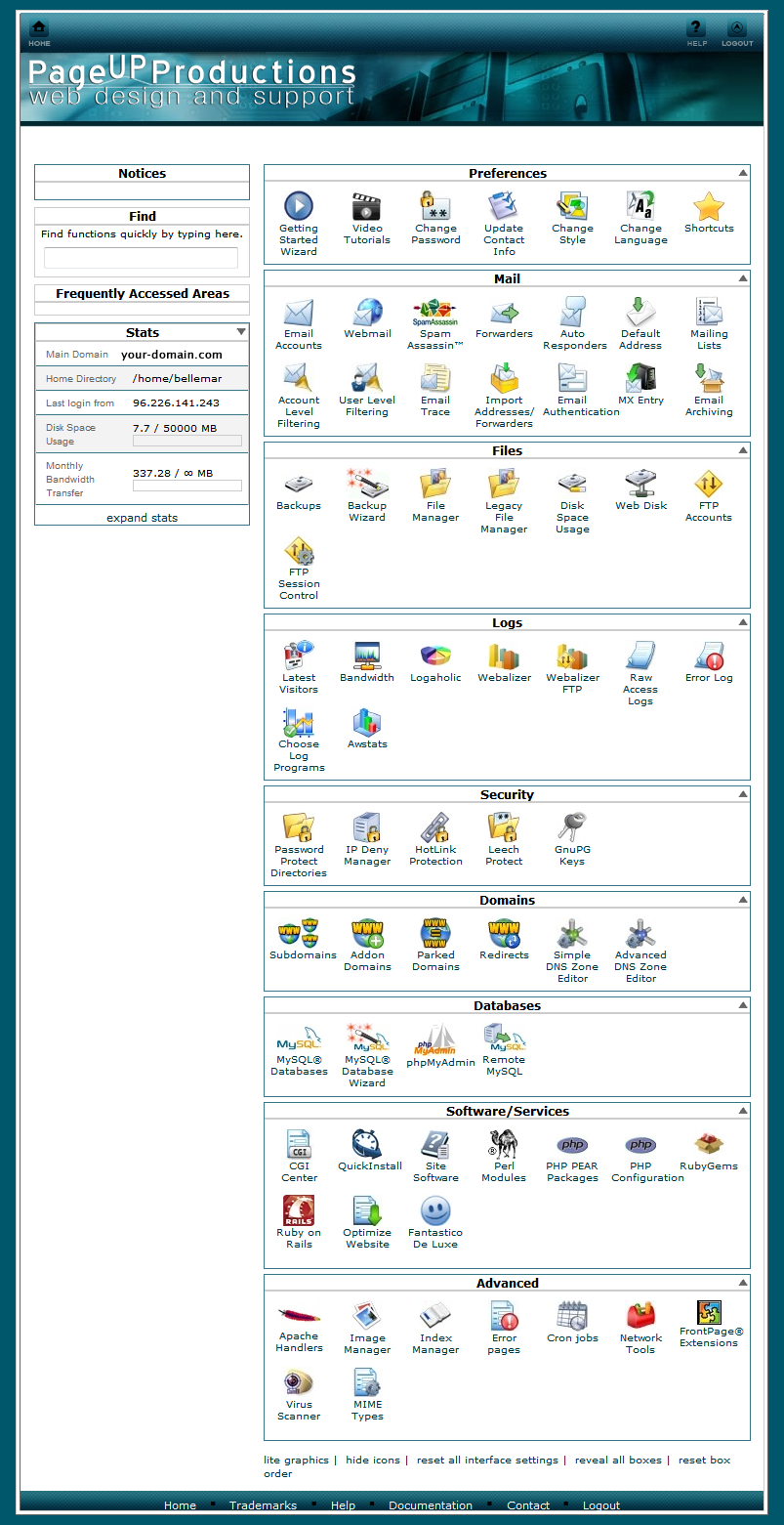Open the Virus Scanner tool
The height and width of the screenshot is (1525, 784).
(299, 1384)
